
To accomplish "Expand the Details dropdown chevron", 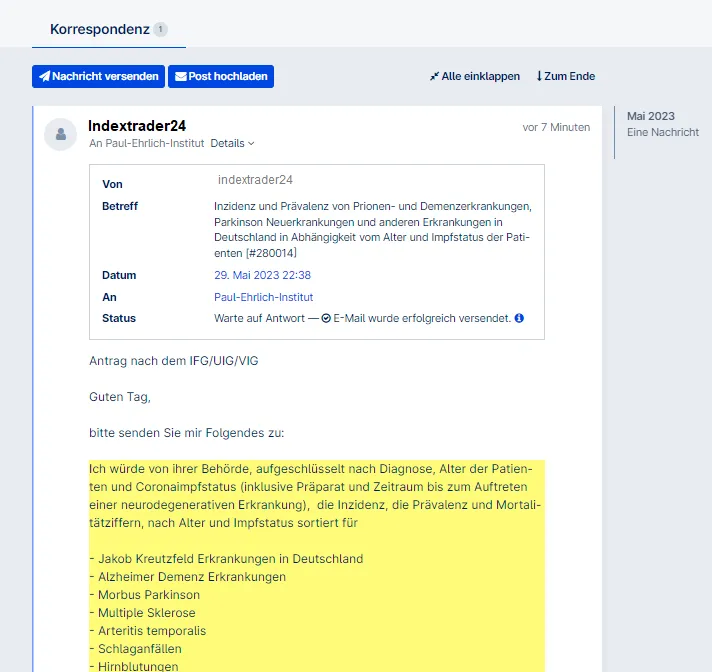I will (252, 143).
